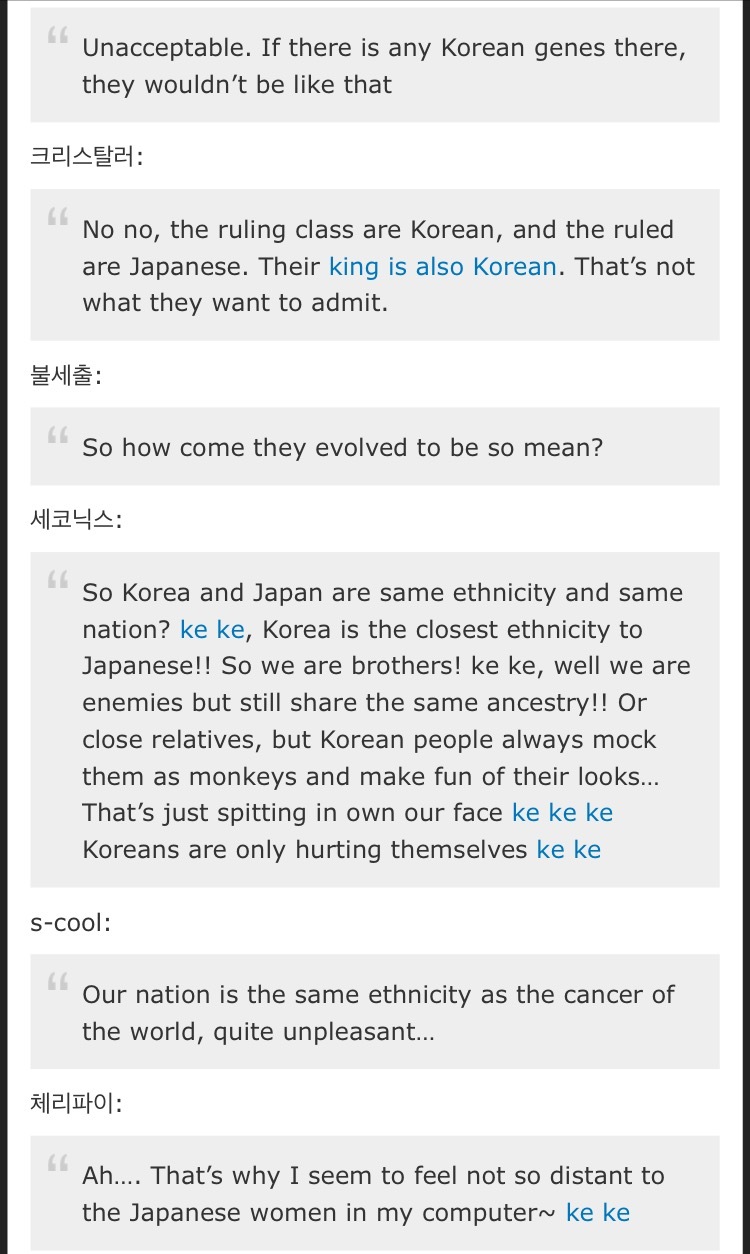The height and width of the screenshot is (1254, 750).
Task: Click "ke ke" link after "same nation?"
Action: point(212,630)
